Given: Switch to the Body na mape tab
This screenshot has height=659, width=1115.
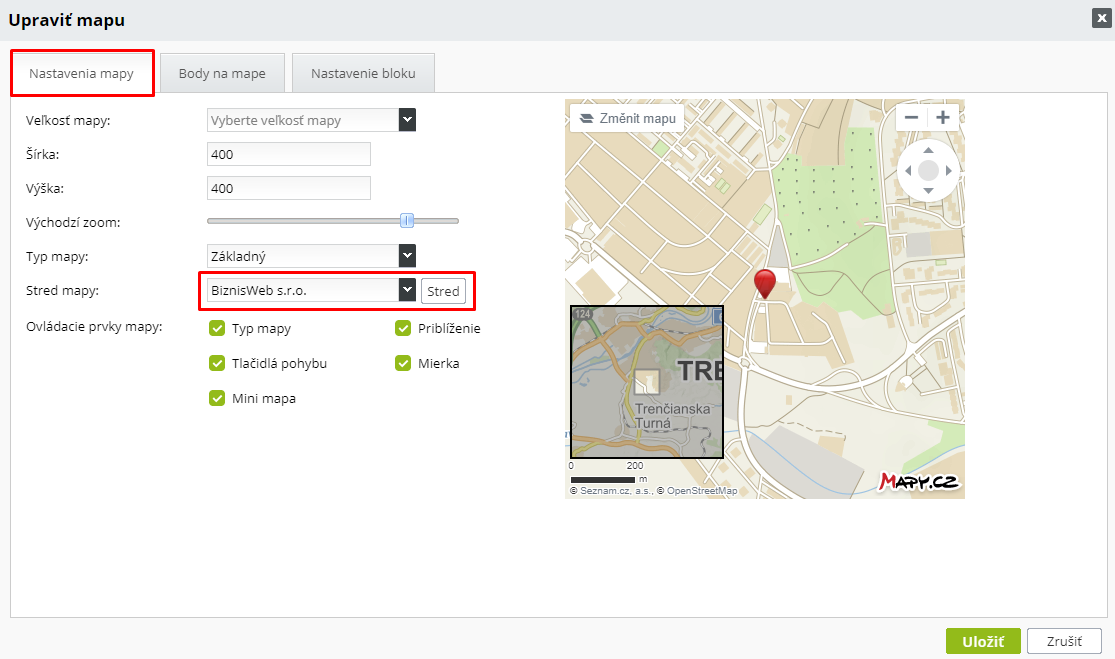Looking at the screenshot, I should [222, 74].
